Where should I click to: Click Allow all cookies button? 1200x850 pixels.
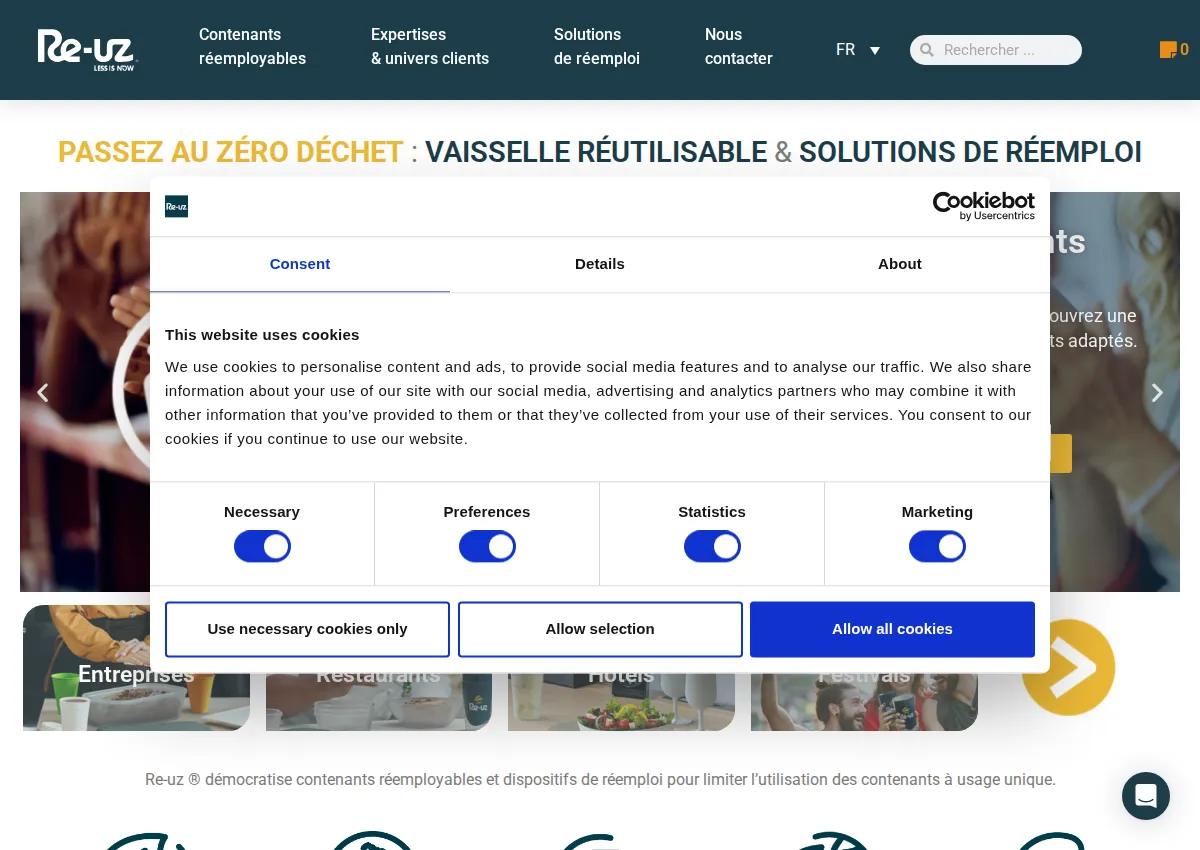(x=892, y=629)
